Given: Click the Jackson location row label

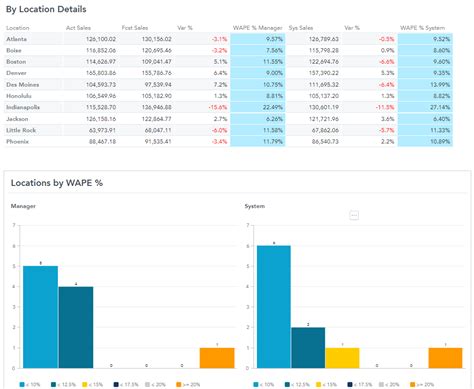Looking at the screenshot, I should (x=17, y=119).
